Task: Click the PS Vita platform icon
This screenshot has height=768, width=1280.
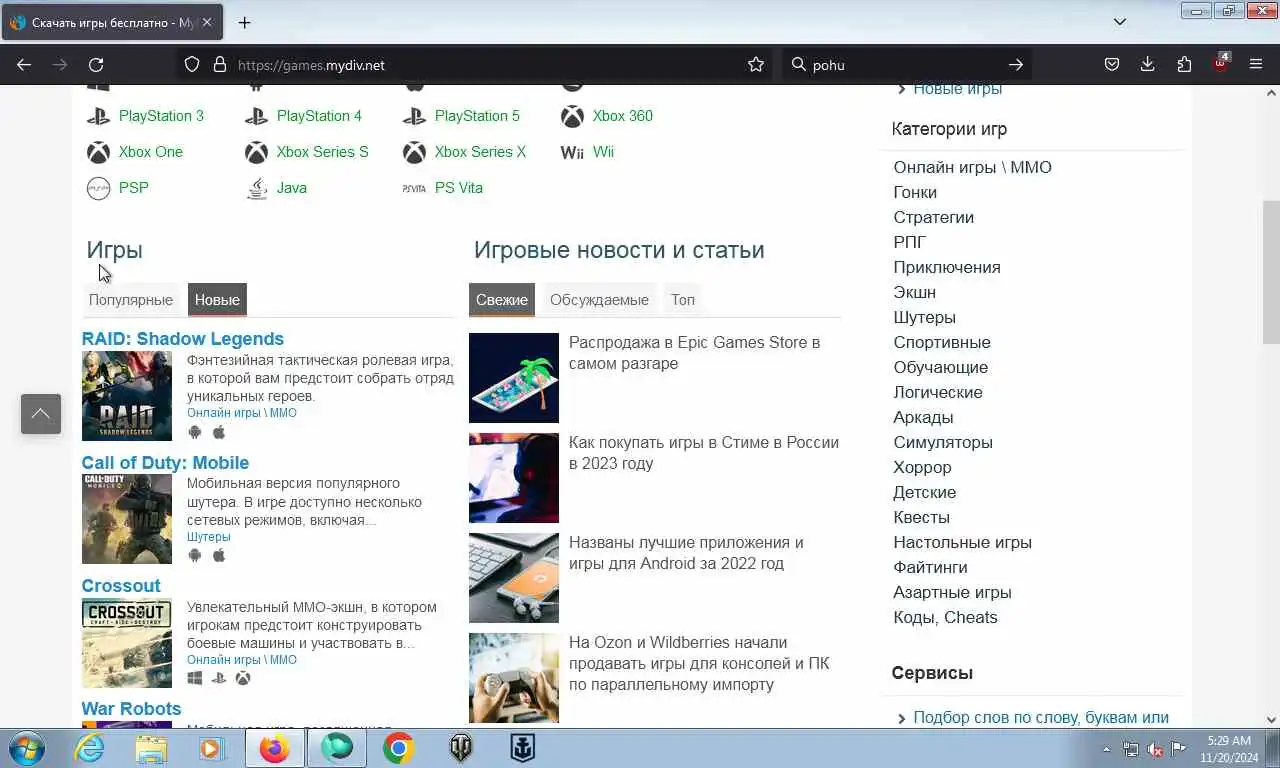Action: click(414, 188)
